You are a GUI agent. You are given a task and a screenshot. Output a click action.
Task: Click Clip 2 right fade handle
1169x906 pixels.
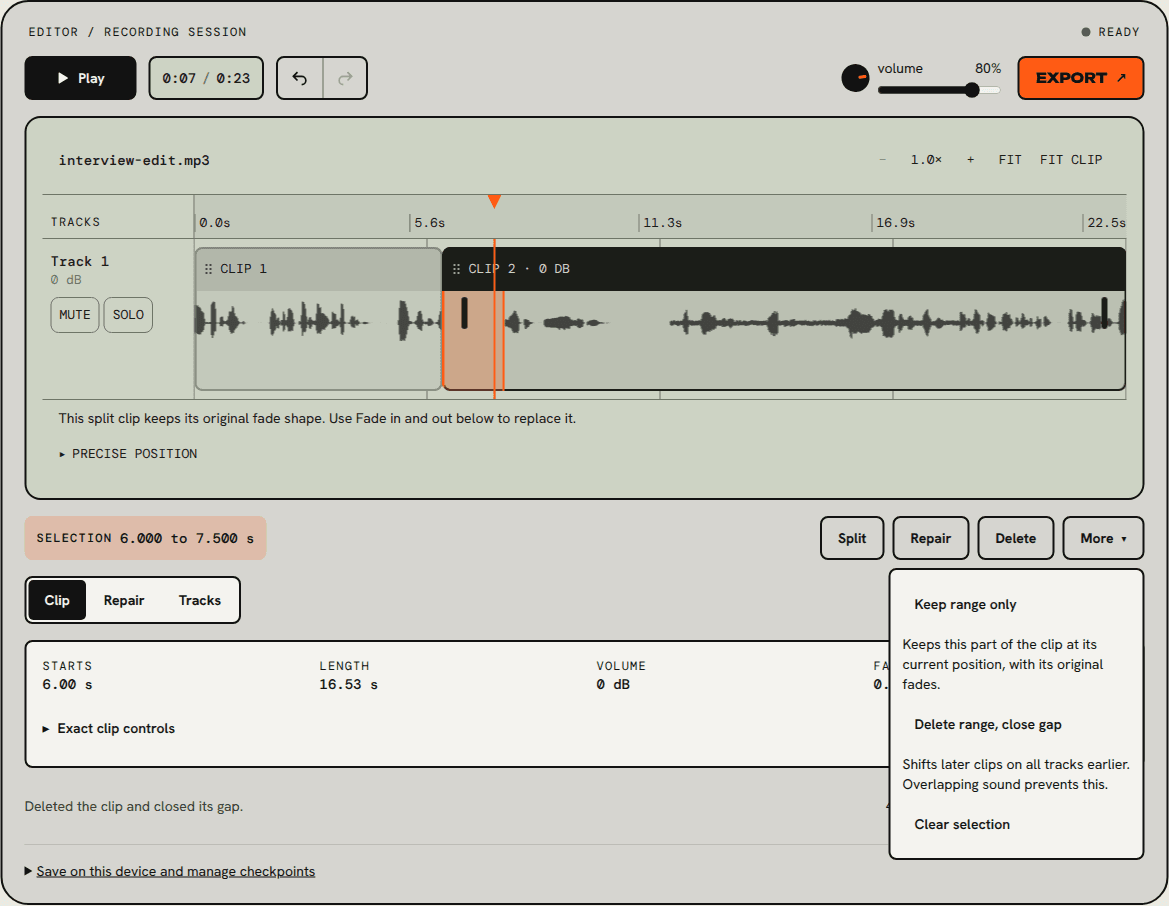1104,313
